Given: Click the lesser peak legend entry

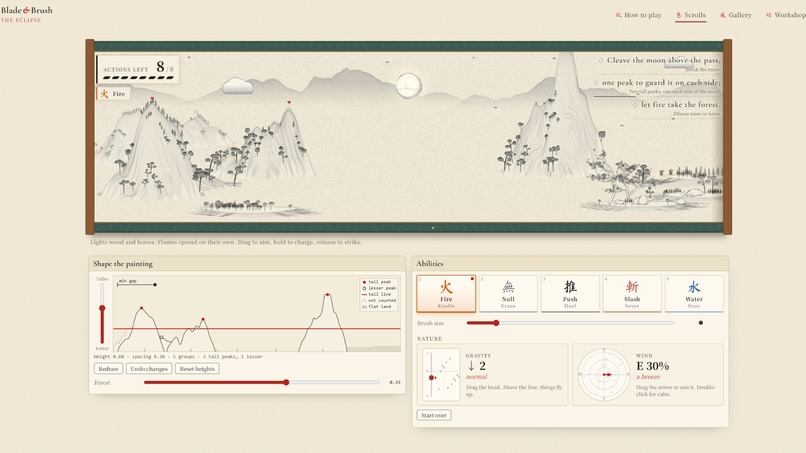Looking at the screenshot, I should click(379, 288).
